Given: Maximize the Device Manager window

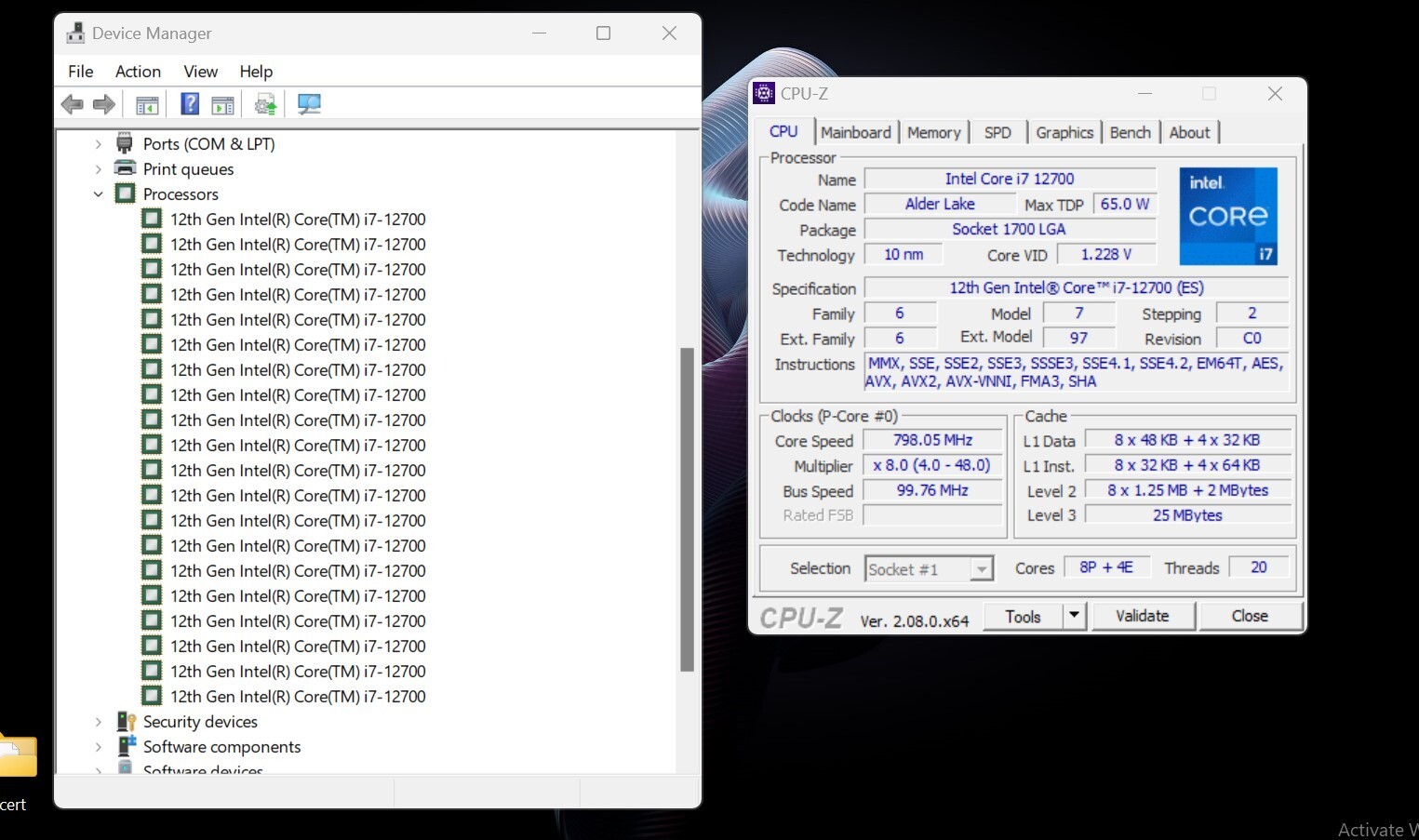Looking at the screenshot, I should [603, 33].
